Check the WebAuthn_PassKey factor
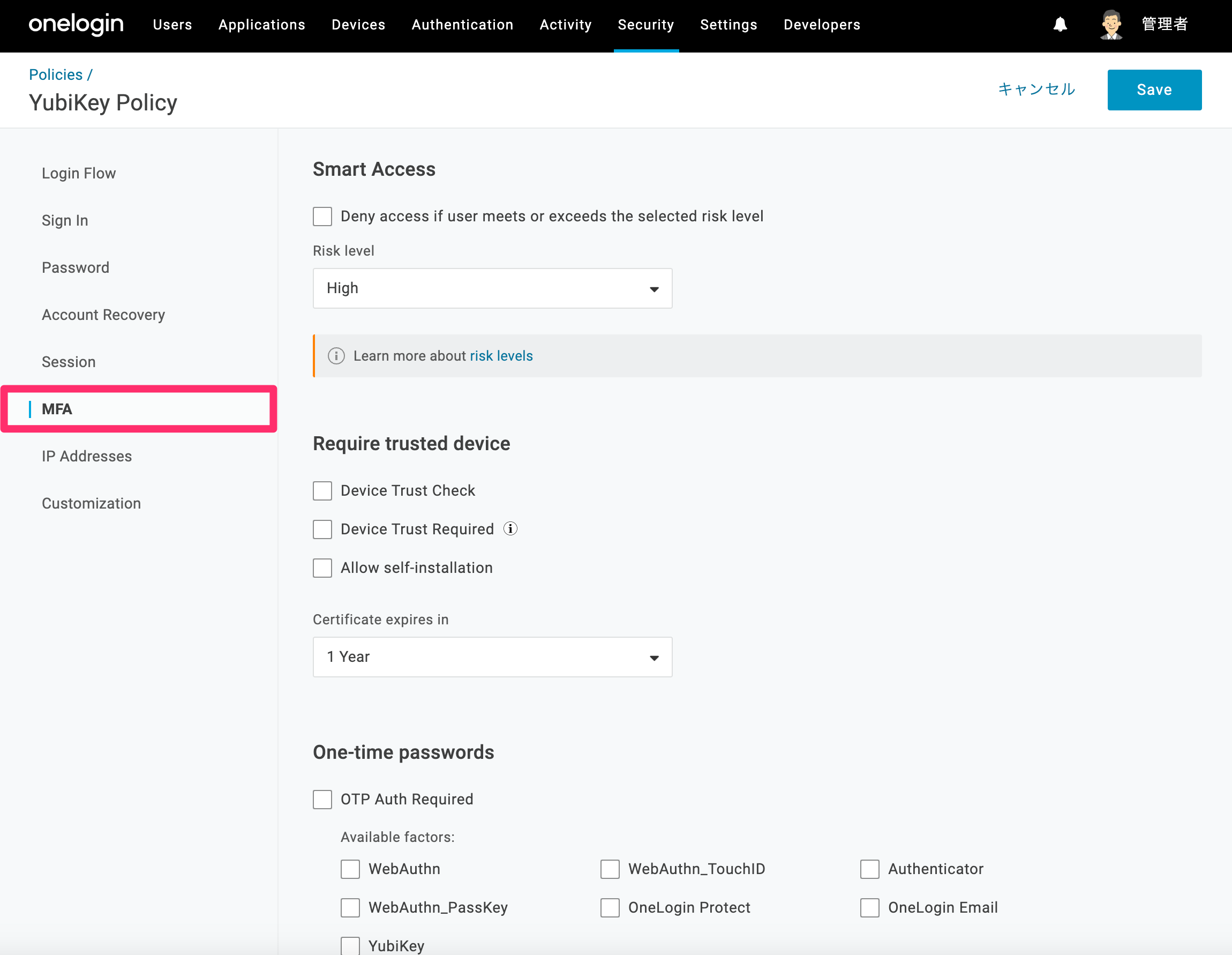This screenshot has width=1232, height=955. tap(350, 908)
